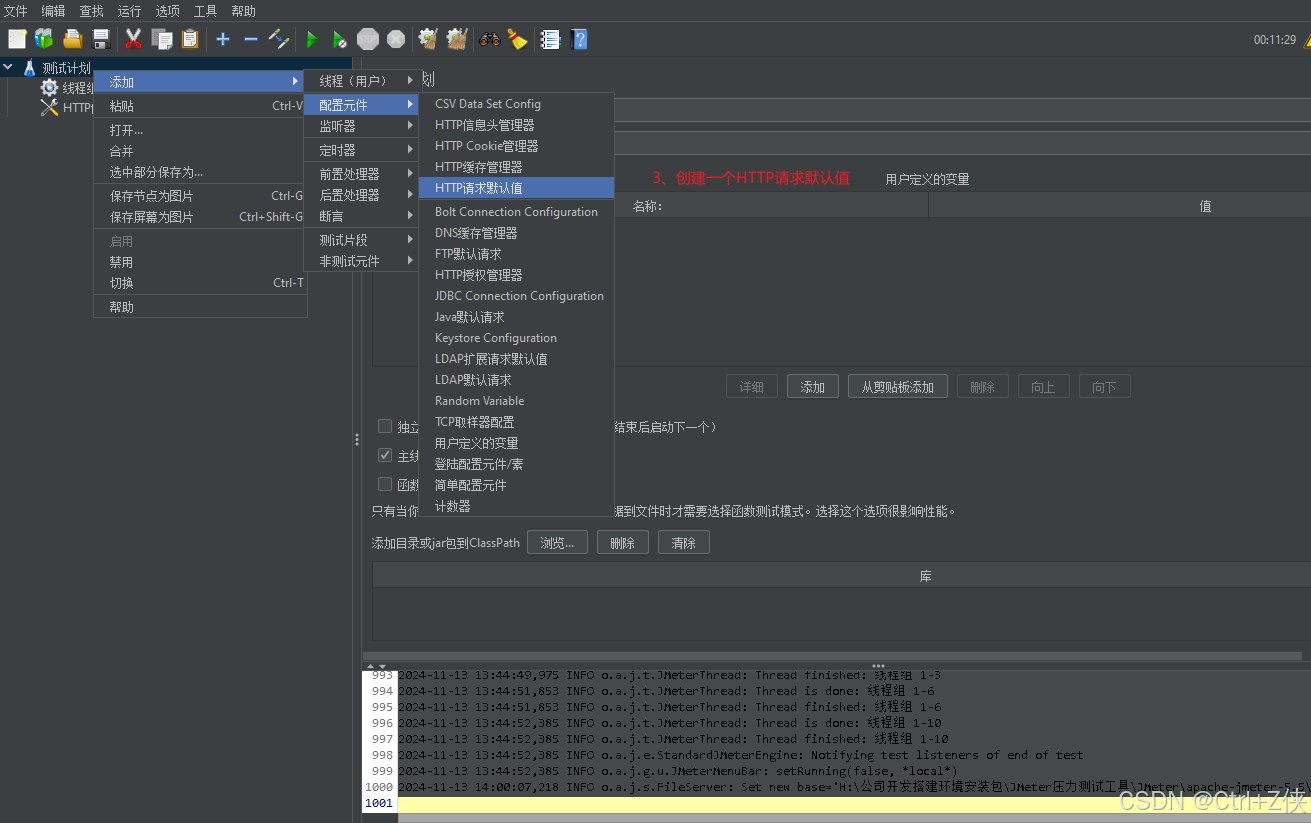
Task: Click the 从剪贴板添加 button
Action: pyautogui.click(x=898, y=387)
